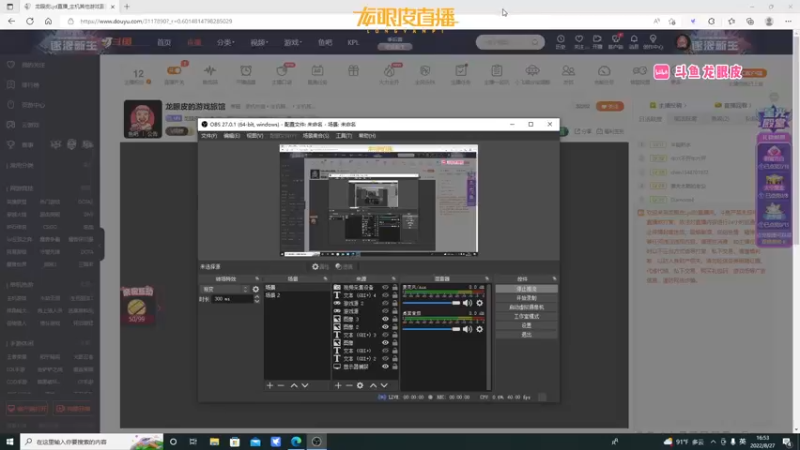The width and height of the screenshot is (800, 450).
Task: Click the 停止推流 button in OBS controls
Action: pyautogui.click(x=527, y=289)
